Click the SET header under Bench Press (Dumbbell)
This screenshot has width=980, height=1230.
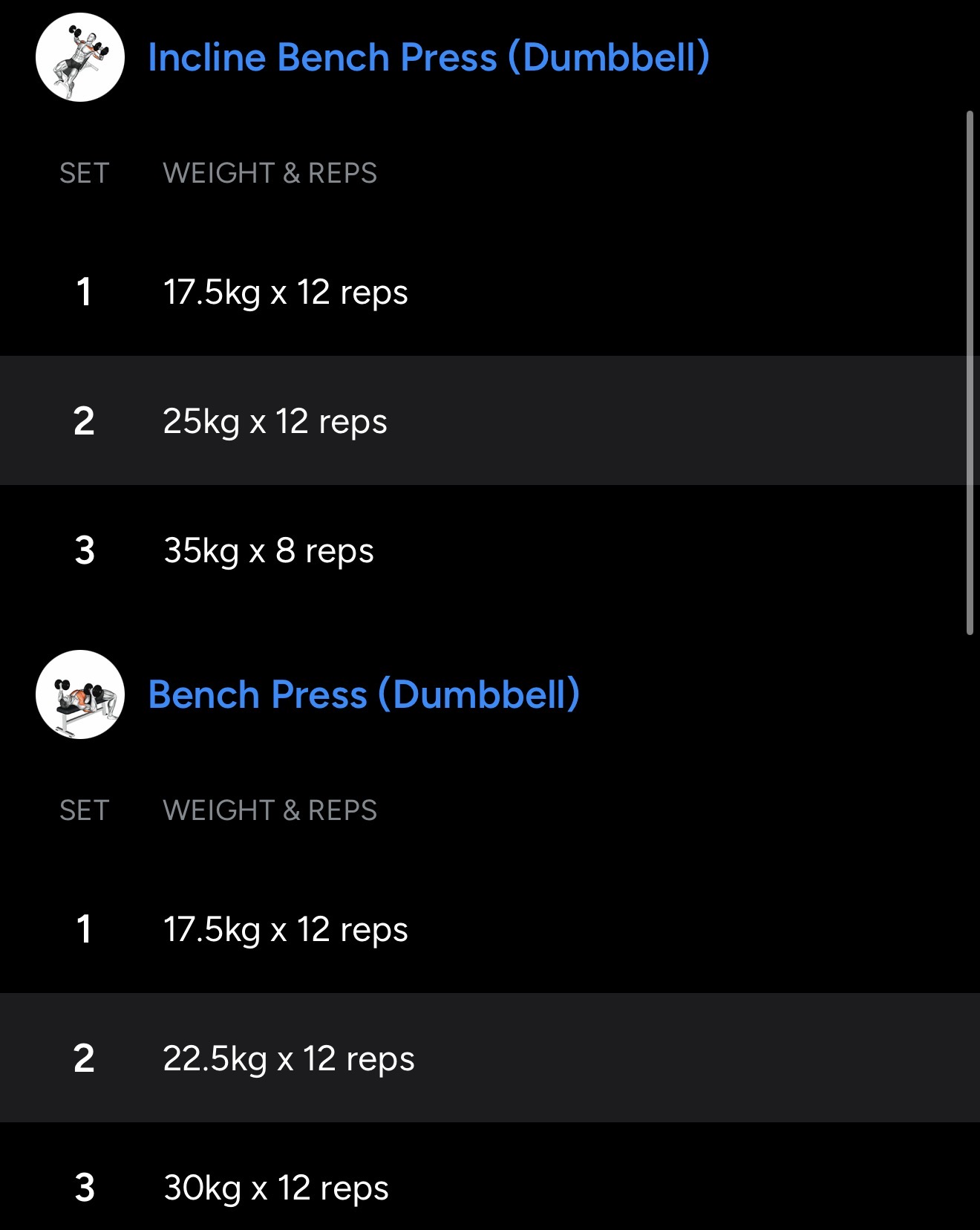pyautogui.click(x=85, y=810)
